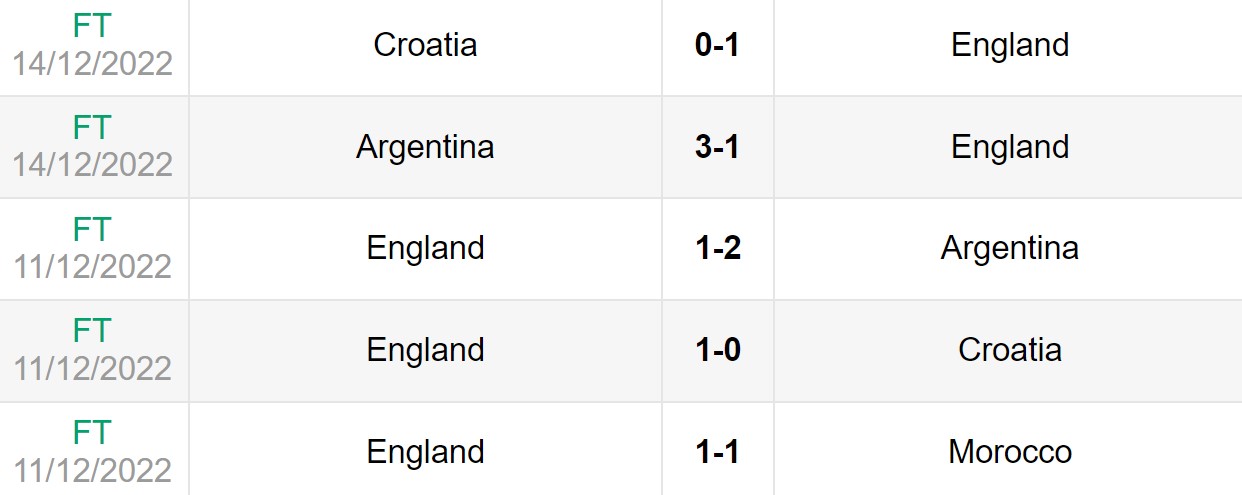Select away team England in the 3-1 match

[x=1010, y=147]
